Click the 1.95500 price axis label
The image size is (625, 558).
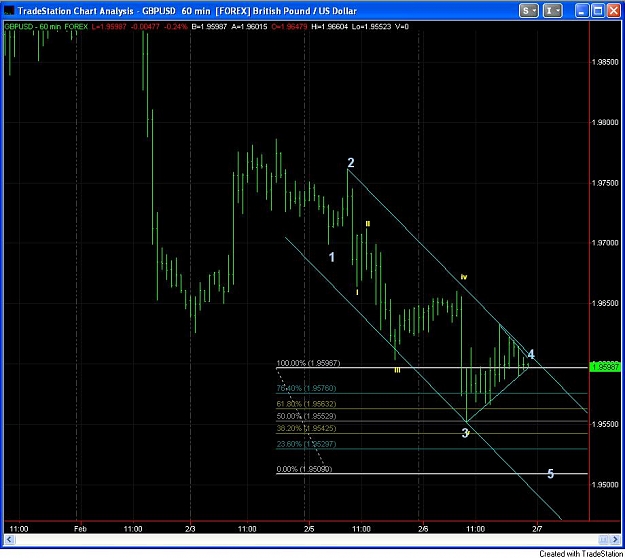[605, 424]
